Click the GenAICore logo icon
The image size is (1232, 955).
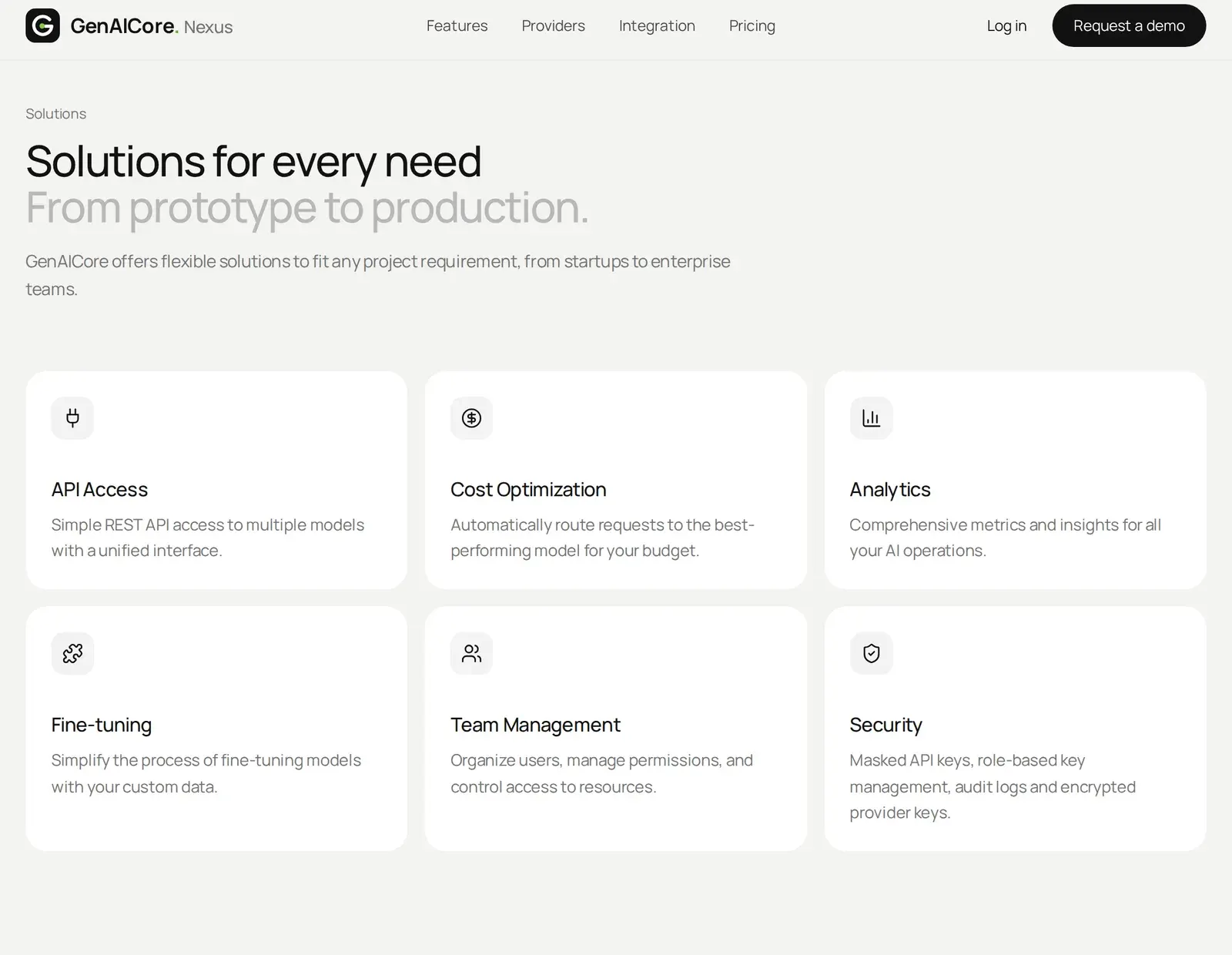click(x=42, y=25)
